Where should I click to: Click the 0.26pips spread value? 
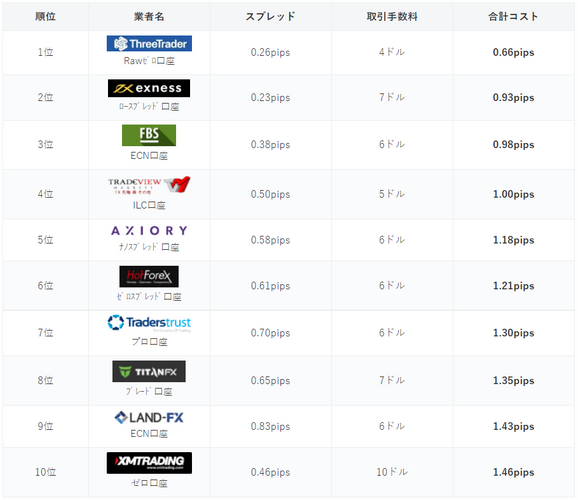[x=271, y=52]
